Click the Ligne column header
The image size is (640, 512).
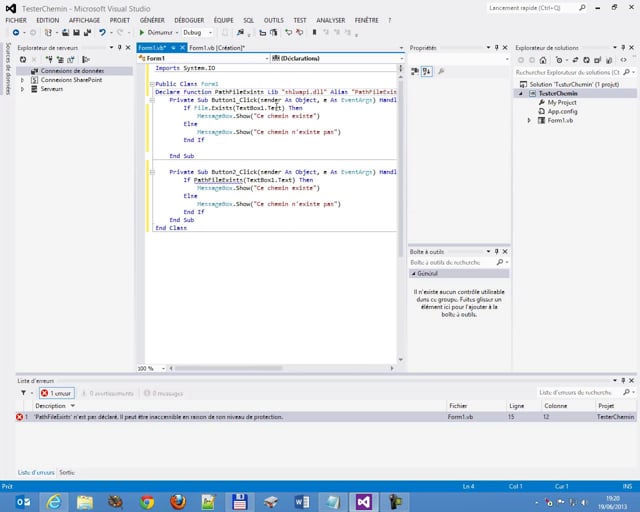517,406
